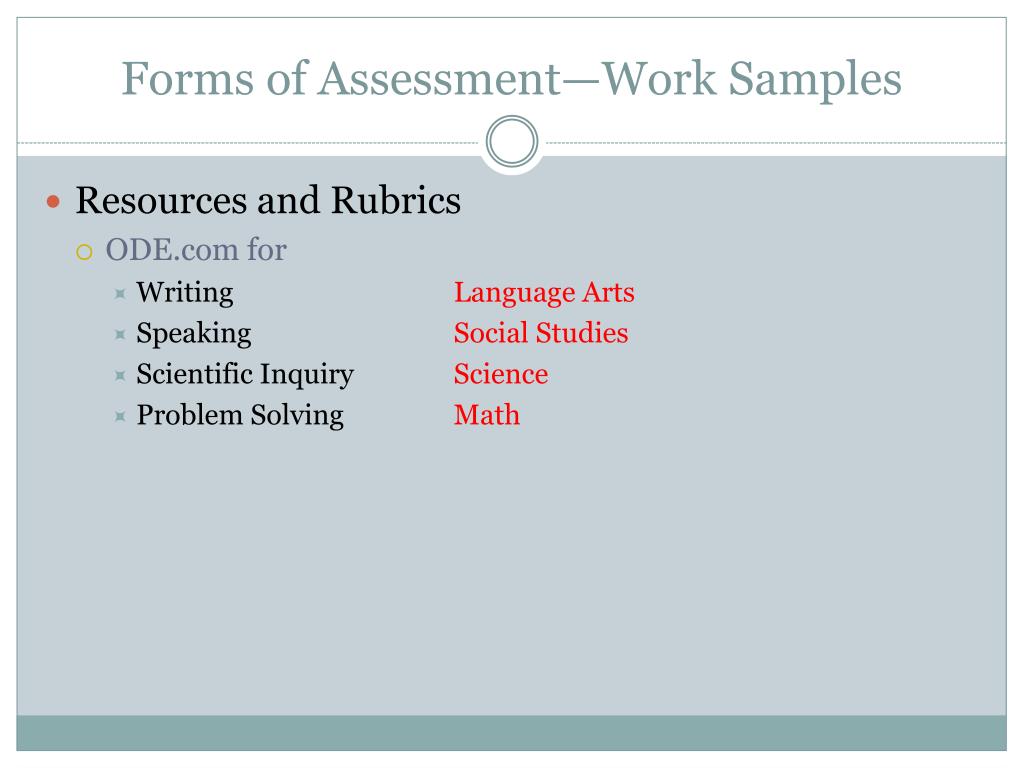
Task: Click the bullet marker beside Speaking
Action: pos(120,334)
